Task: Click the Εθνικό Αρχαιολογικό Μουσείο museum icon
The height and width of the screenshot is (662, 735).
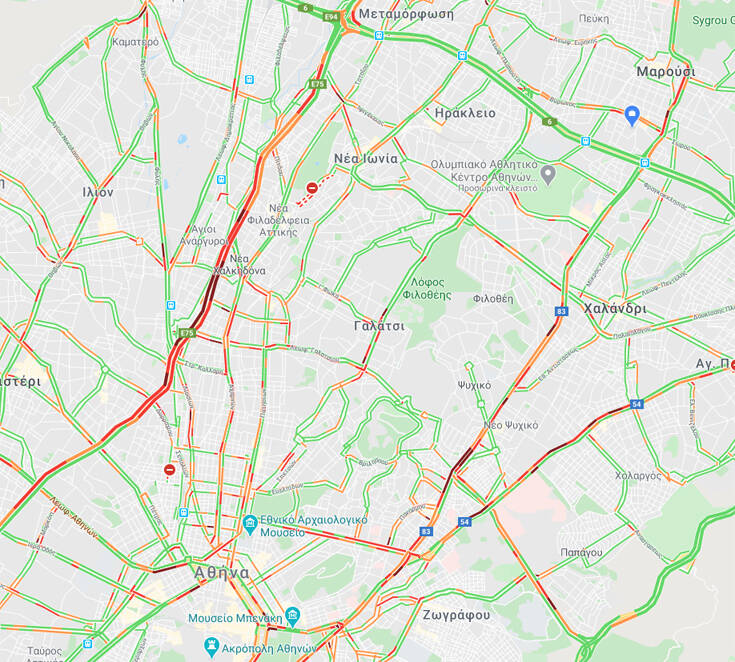Action: [250, 525]
